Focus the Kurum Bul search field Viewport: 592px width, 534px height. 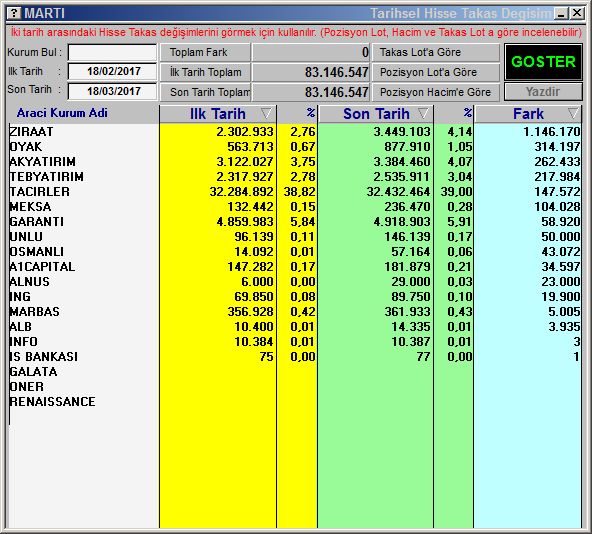[112, 52]
